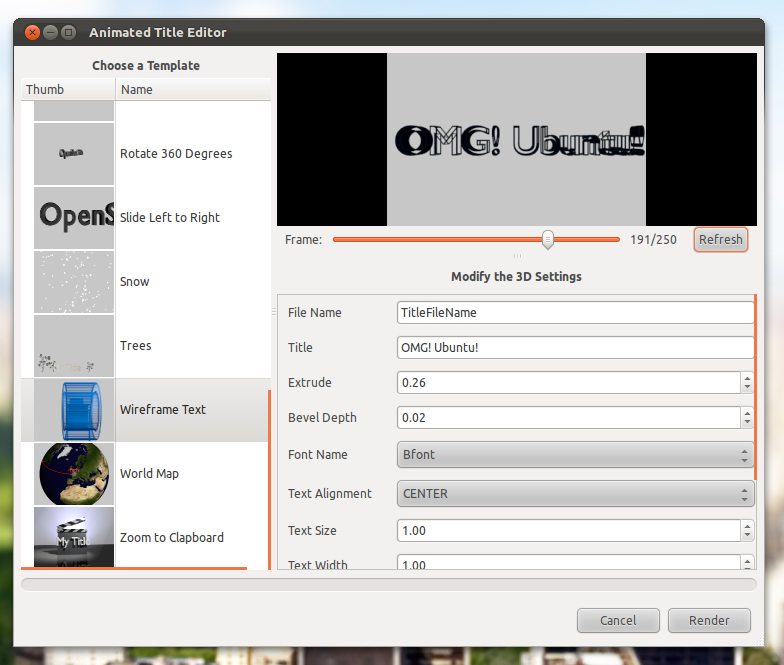
Task: Click the Name column header
Action: tap(193, 90)
